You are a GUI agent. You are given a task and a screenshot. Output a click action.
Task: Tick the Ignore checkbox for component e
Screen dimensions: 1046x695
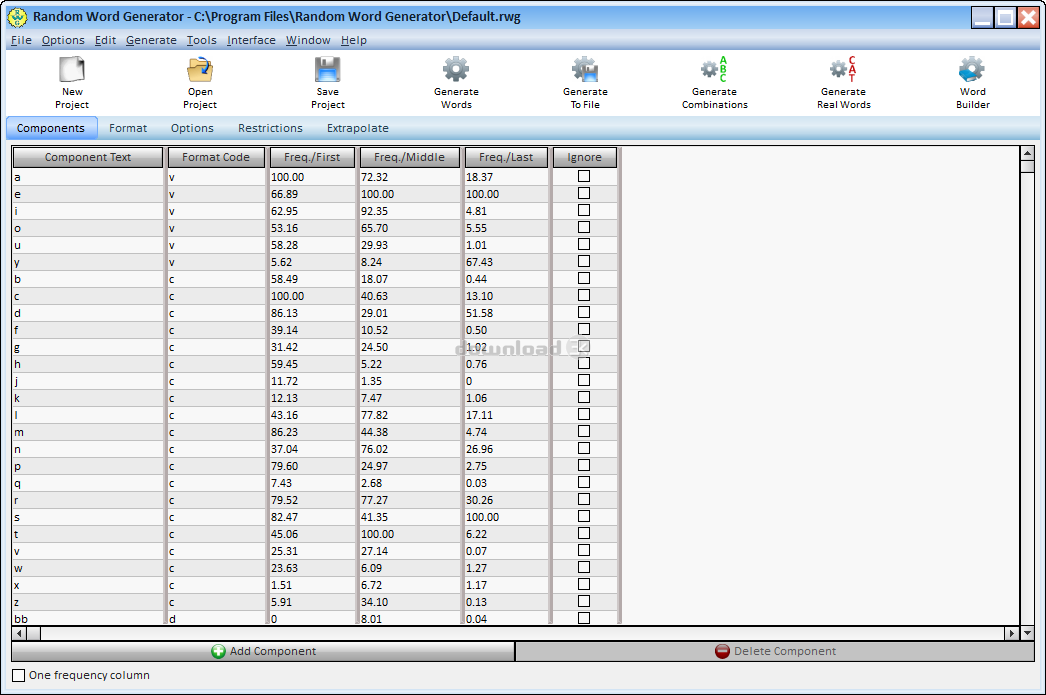click(584, 193)
